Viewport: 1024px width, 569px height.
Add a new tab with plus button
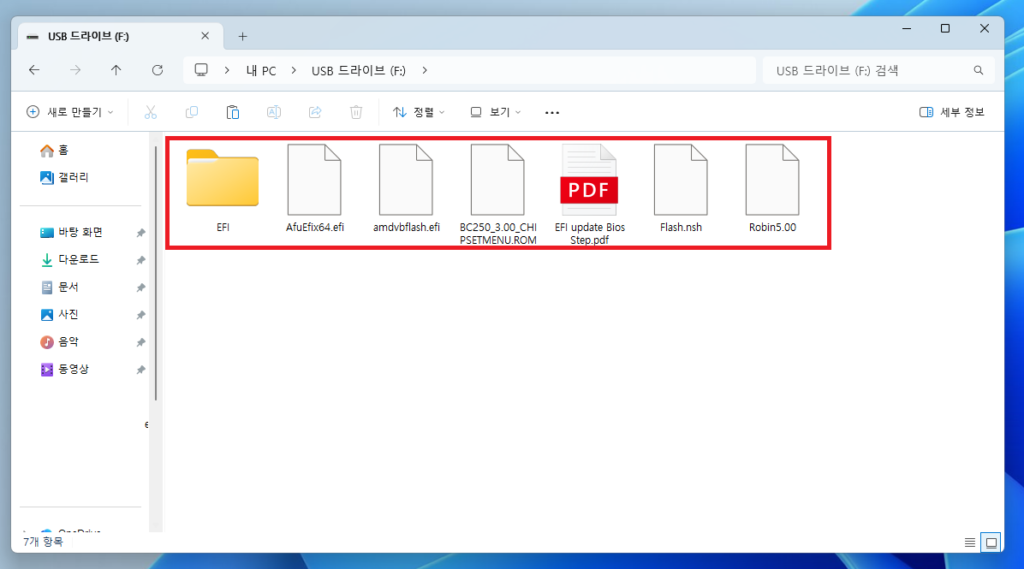click(242, 36)
